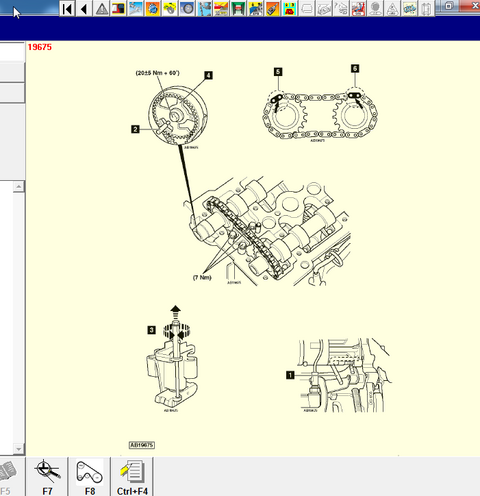Click the orange diagnostic tool toolbar icon

[x=272, y=8]
